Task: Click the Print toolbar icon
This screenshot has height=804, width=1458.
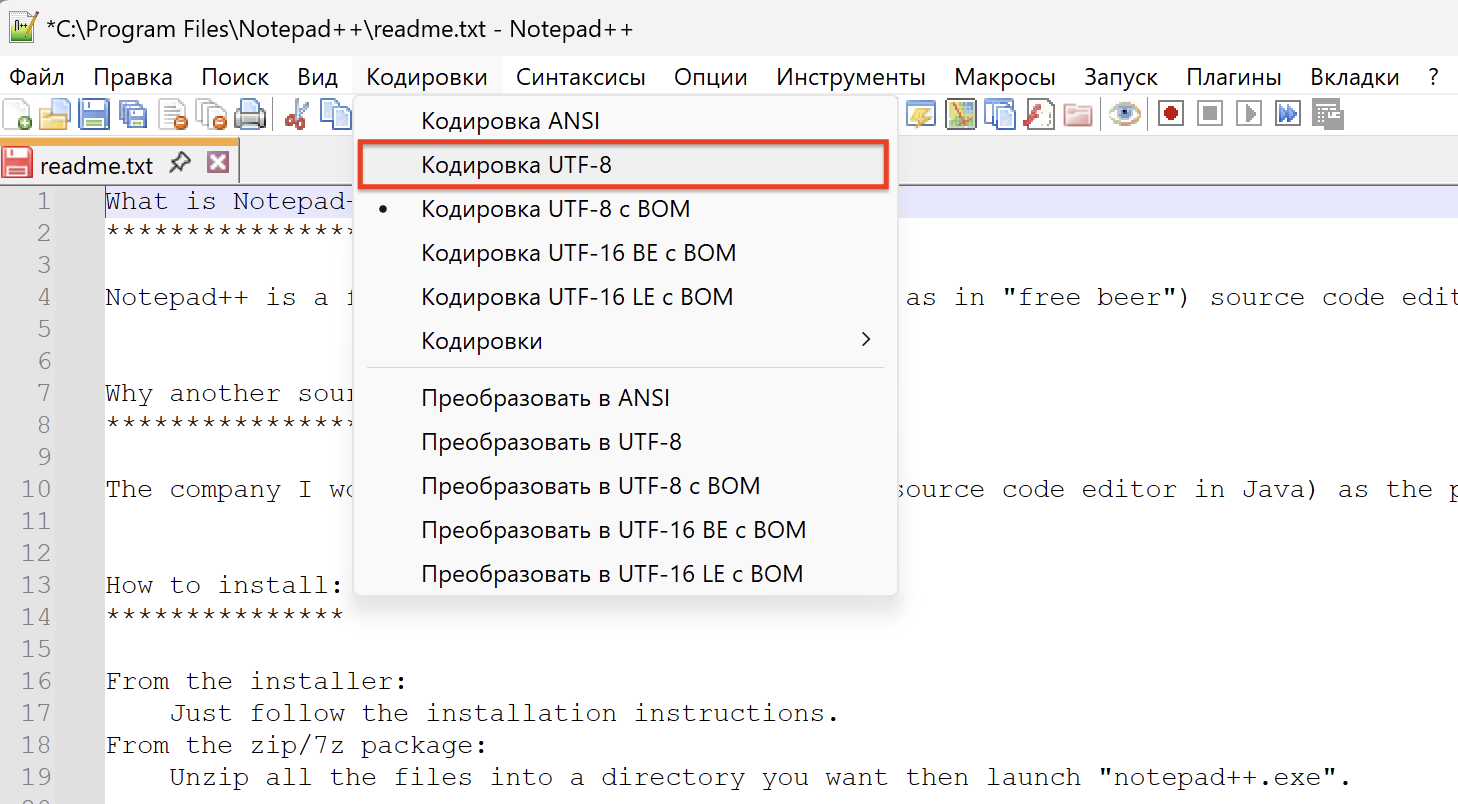Action: (x=248, y=115)
